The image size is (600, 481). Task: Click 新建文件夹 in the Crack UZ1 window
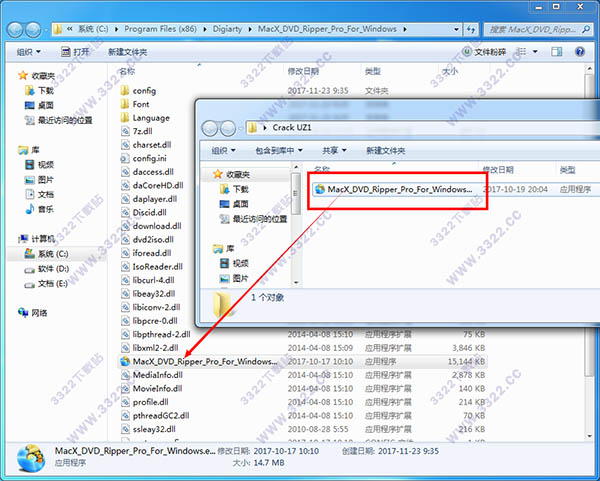point(386,150)
